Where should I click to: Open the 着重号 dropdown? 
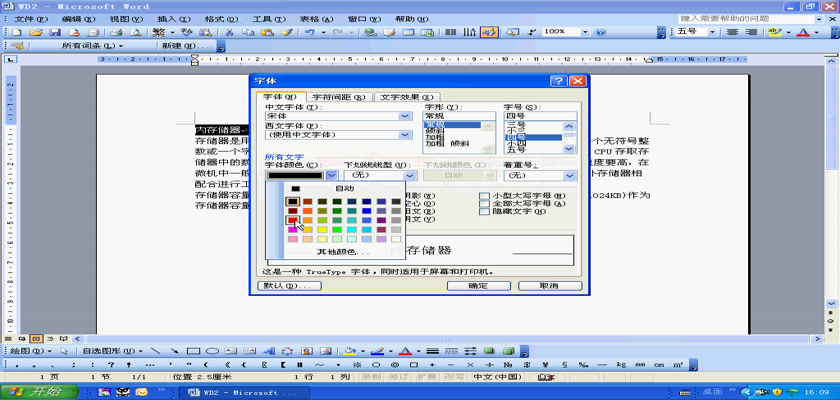571,175
